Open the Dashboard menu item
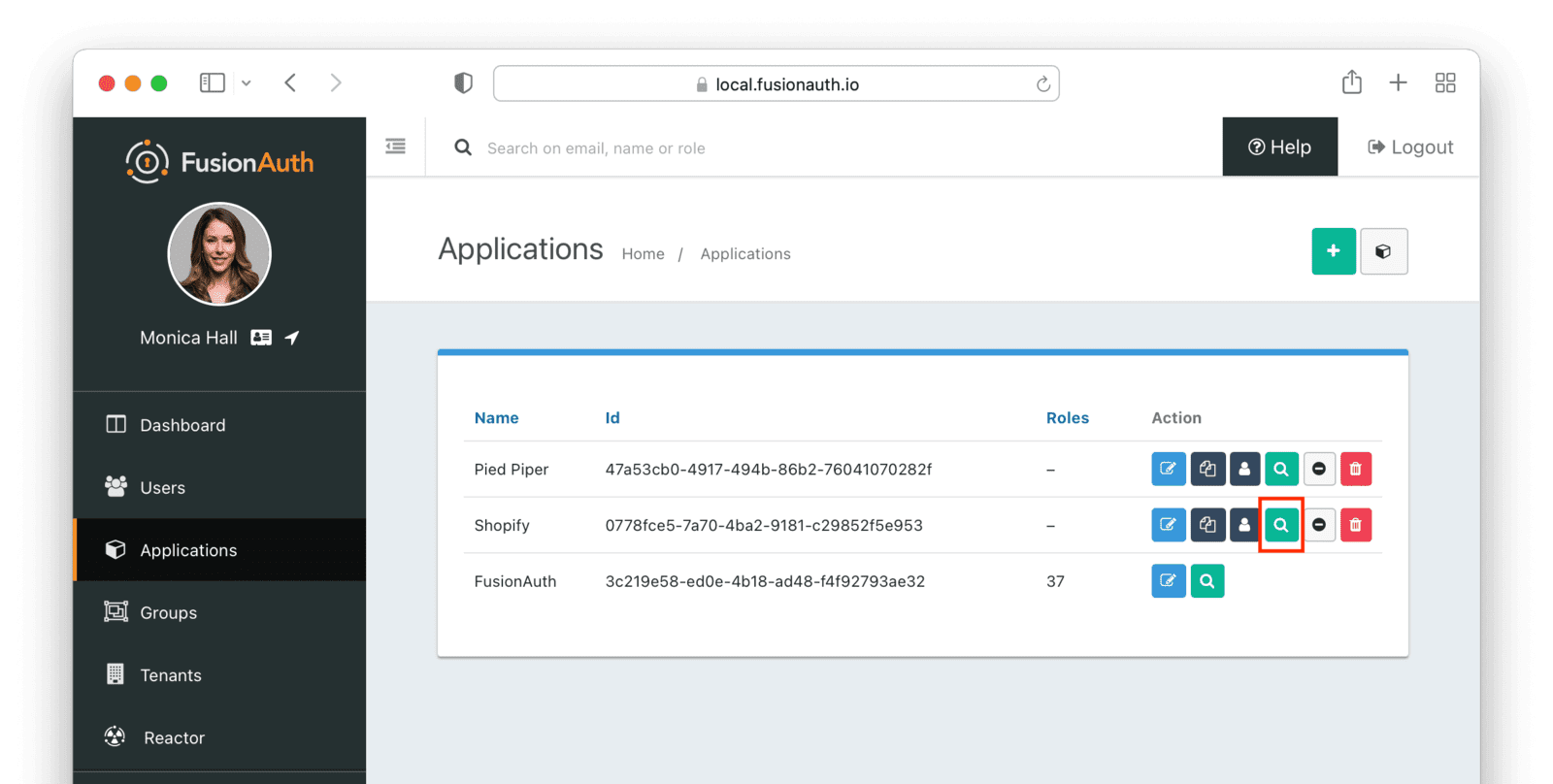 point(219,425)
